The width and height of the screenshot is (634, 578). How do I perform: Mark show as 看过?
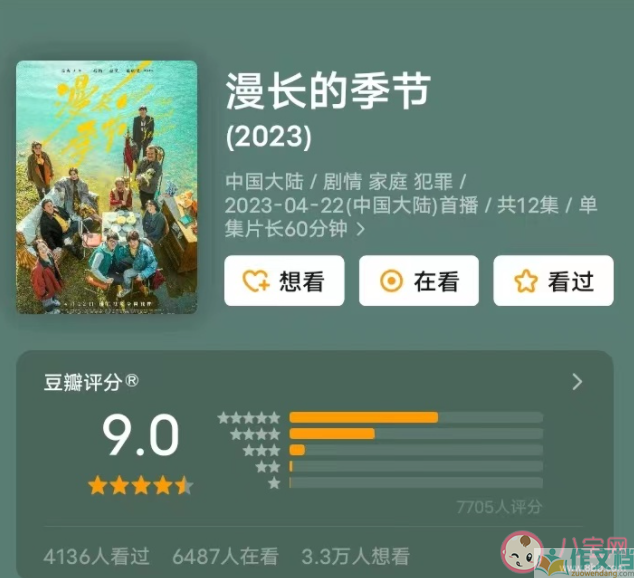(x=554, y=281)
